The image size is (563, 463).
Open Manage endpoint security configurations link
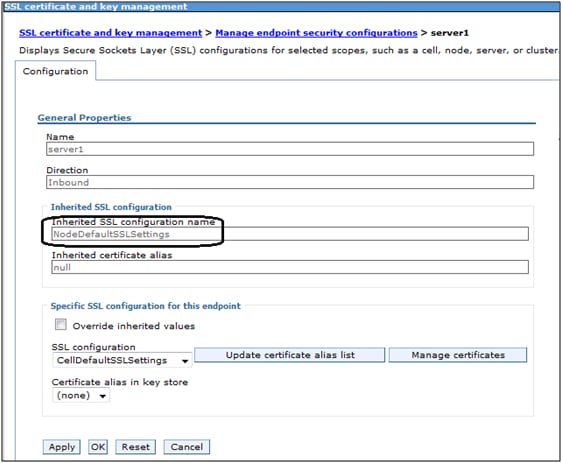tap(316, 33)
